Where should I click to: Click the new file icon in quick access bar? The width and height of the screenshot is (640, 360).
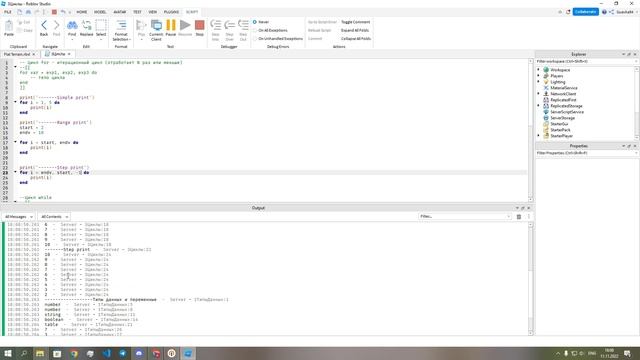tap(19, 12)
